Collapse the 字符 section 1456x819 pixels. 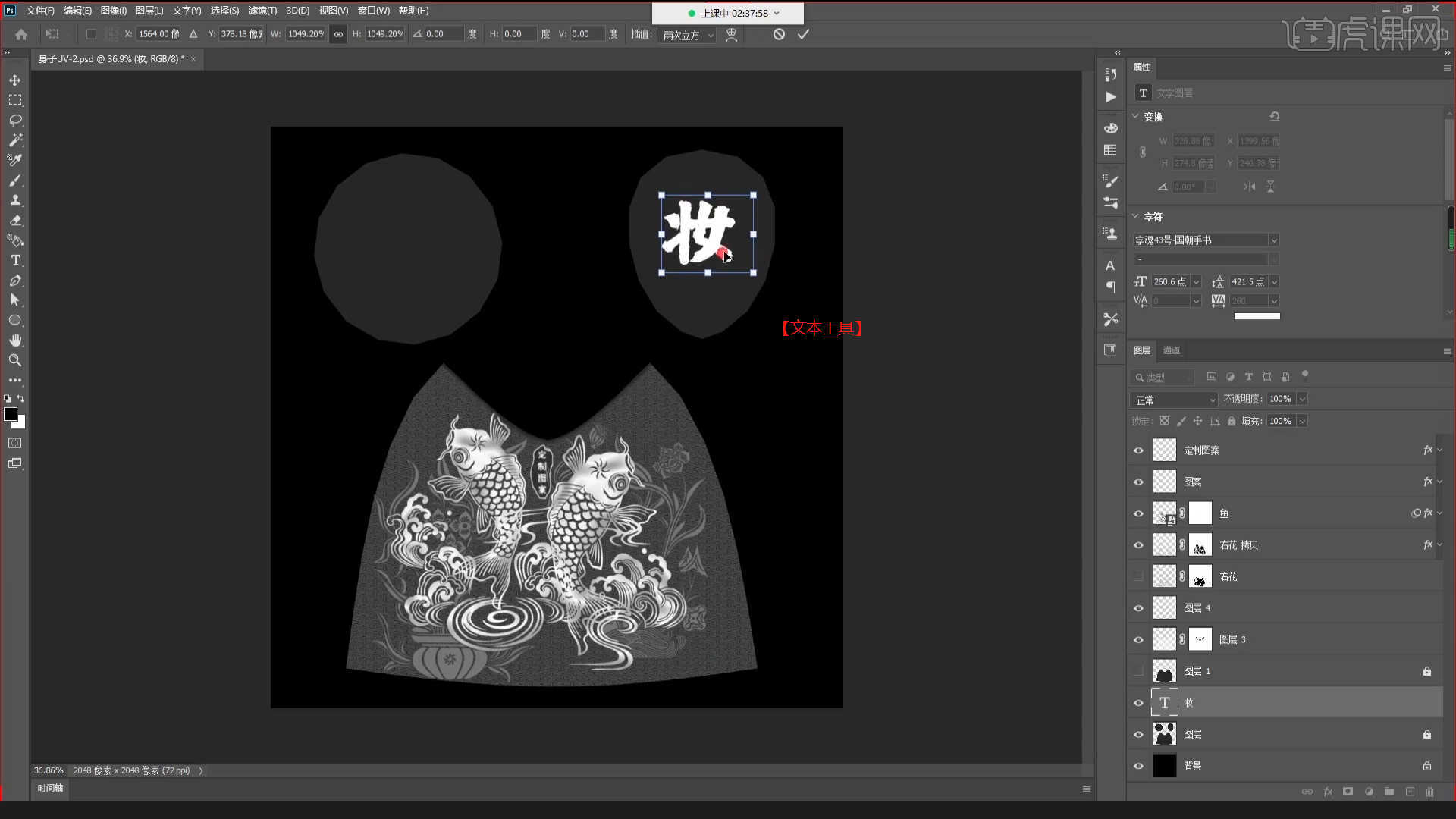click(1135, 217)
